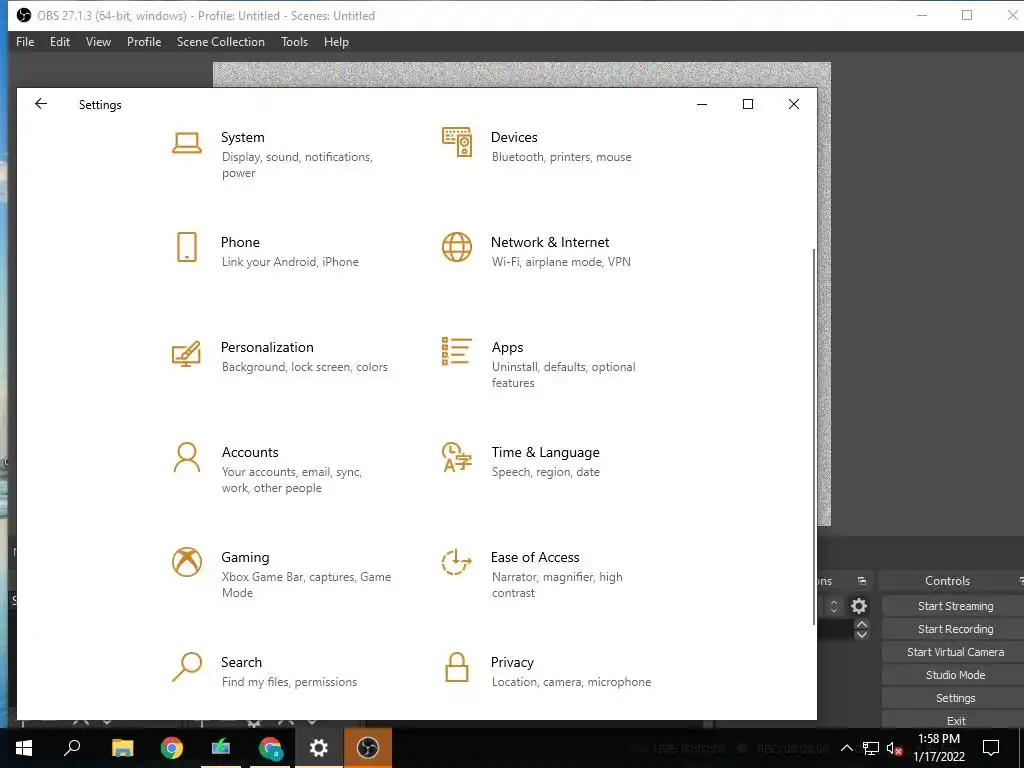Click the Phone settings icon
This screenshot has height=768, width=1024.
(187, 248)
